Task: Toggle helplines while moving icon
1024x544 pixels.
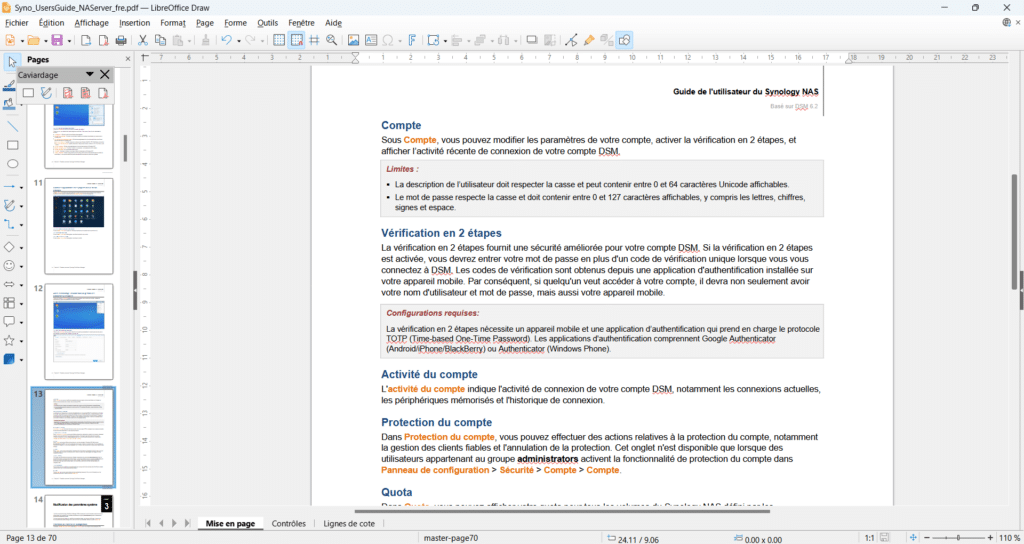Action: [314, 40]
